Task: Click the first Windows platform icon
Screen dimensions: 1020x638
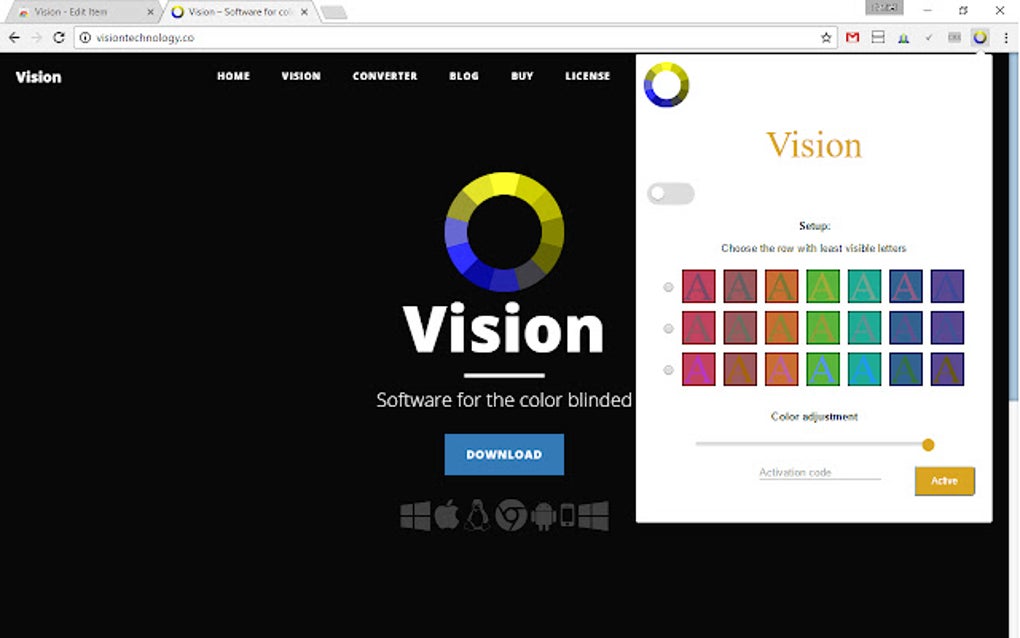Action: [415, 516]
